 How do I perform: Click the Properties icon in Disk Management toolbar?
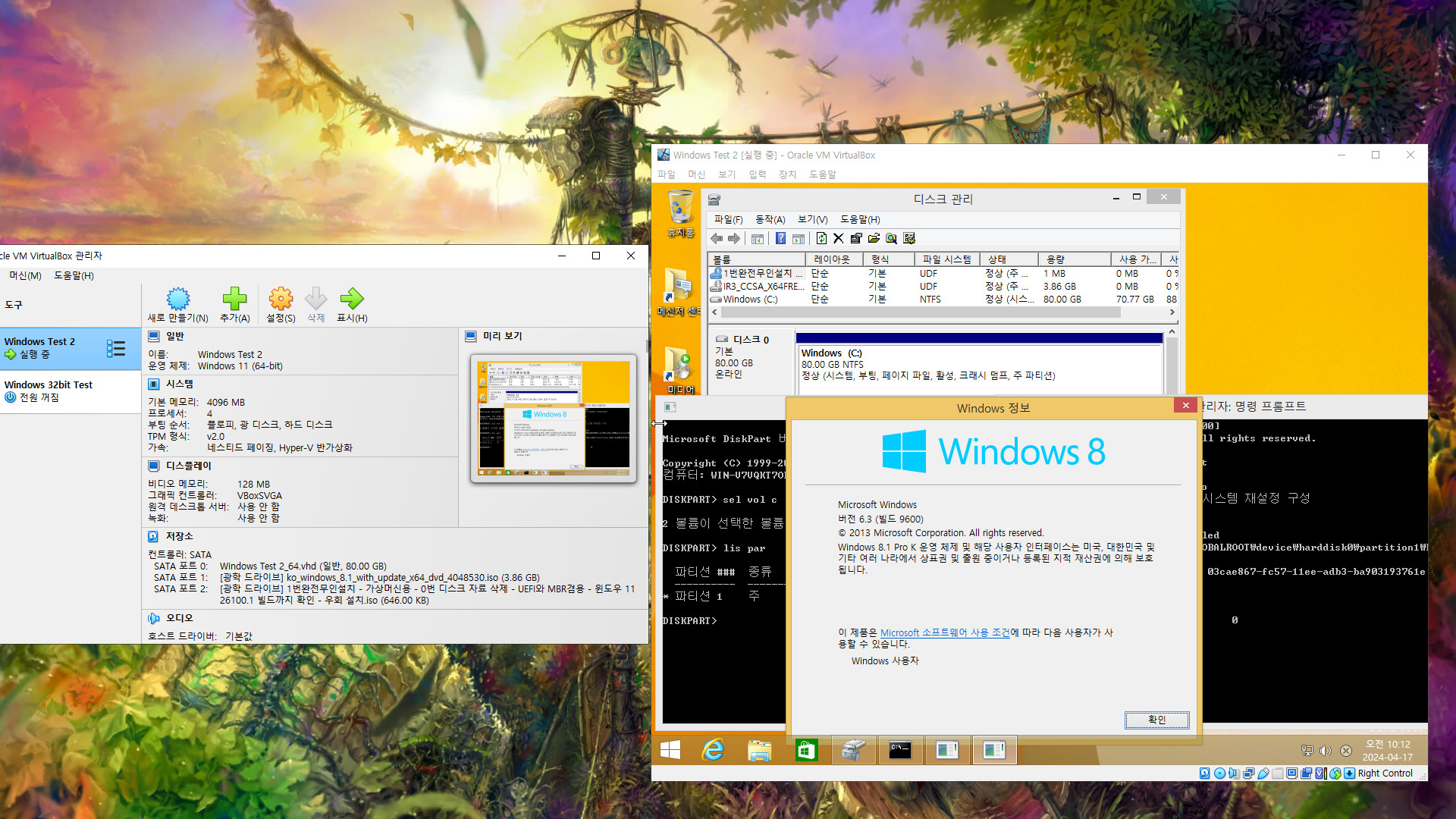(x=856, y=239)
